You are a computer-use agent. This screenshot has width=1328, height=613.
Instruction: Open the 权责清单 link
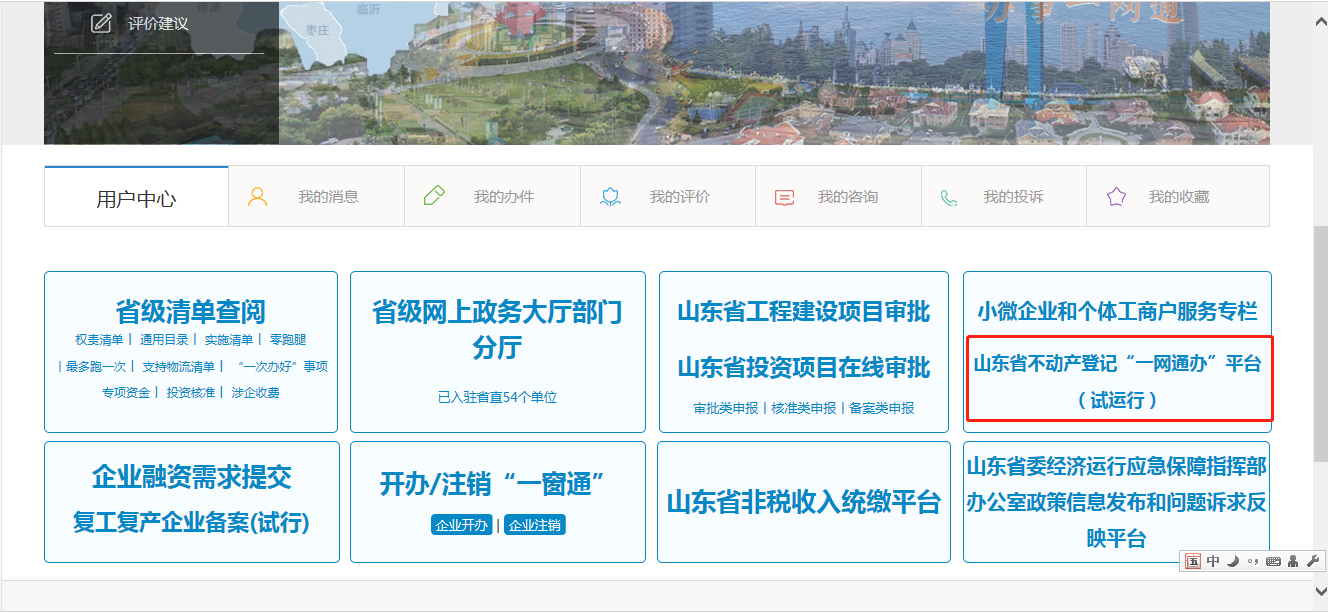[x=99, y=340]
